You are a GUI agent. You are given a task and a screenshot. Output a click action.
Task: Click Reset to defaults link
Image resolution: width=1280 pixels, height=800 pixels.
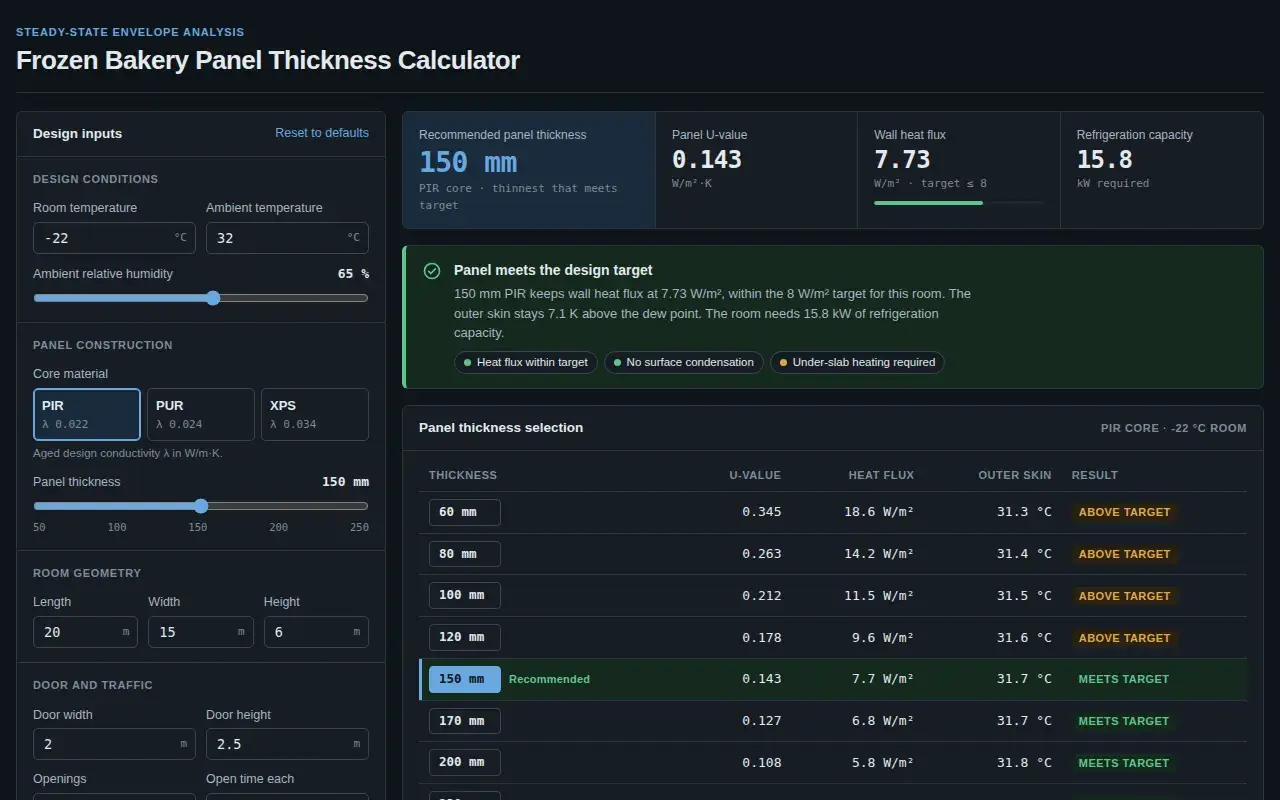(322, 133)
